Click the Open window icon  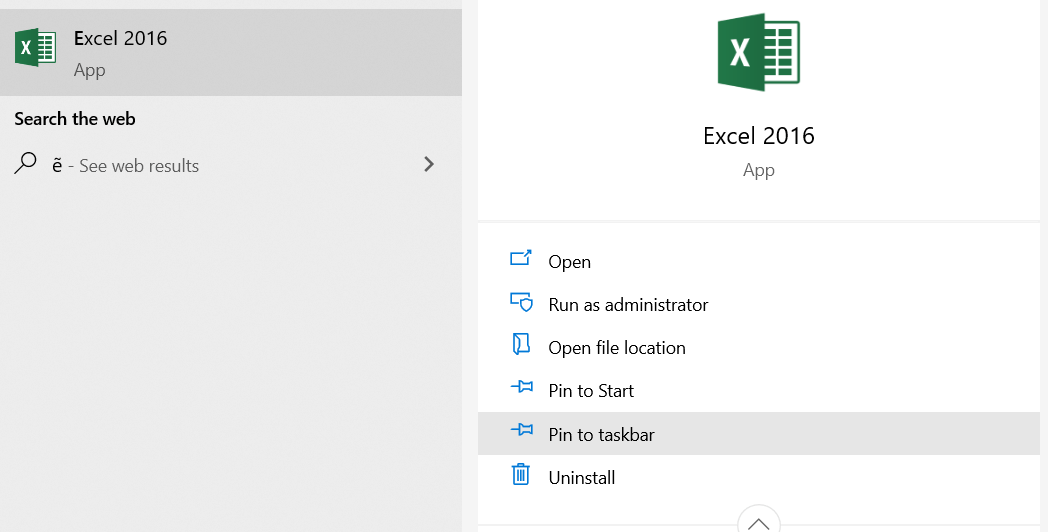[x=520, y=259]
